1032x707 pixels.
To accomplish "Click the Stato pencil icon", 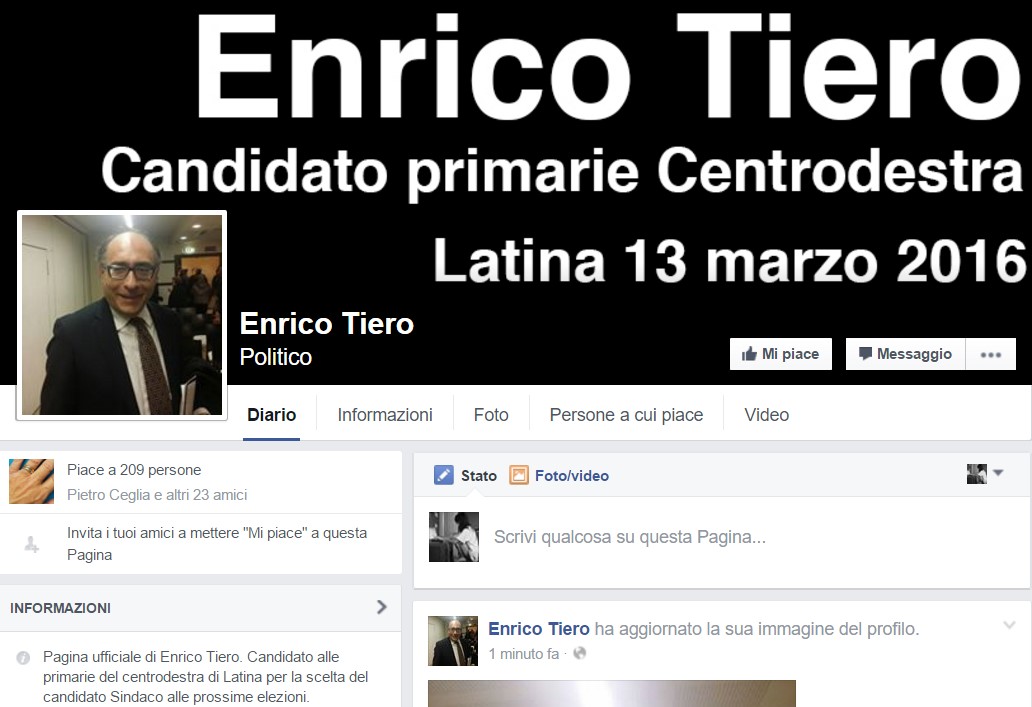I will point(444,475).
